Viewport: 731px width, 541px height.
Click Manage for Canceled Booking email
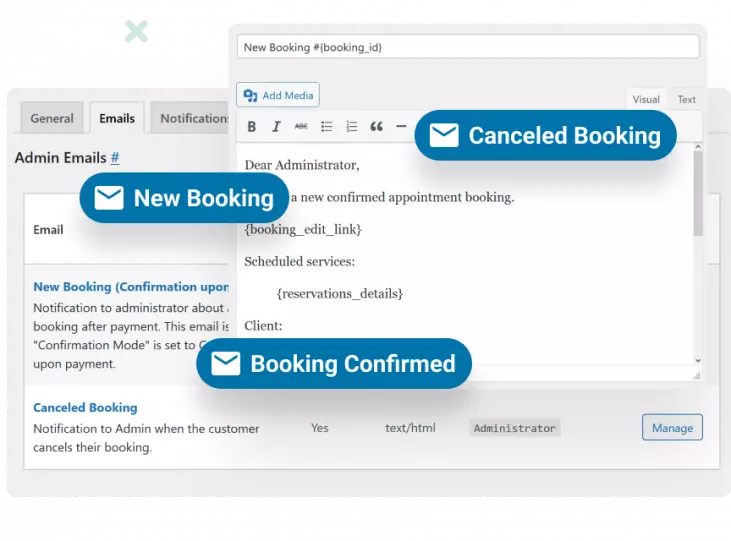pyautogui.click(x=672, y=428)
